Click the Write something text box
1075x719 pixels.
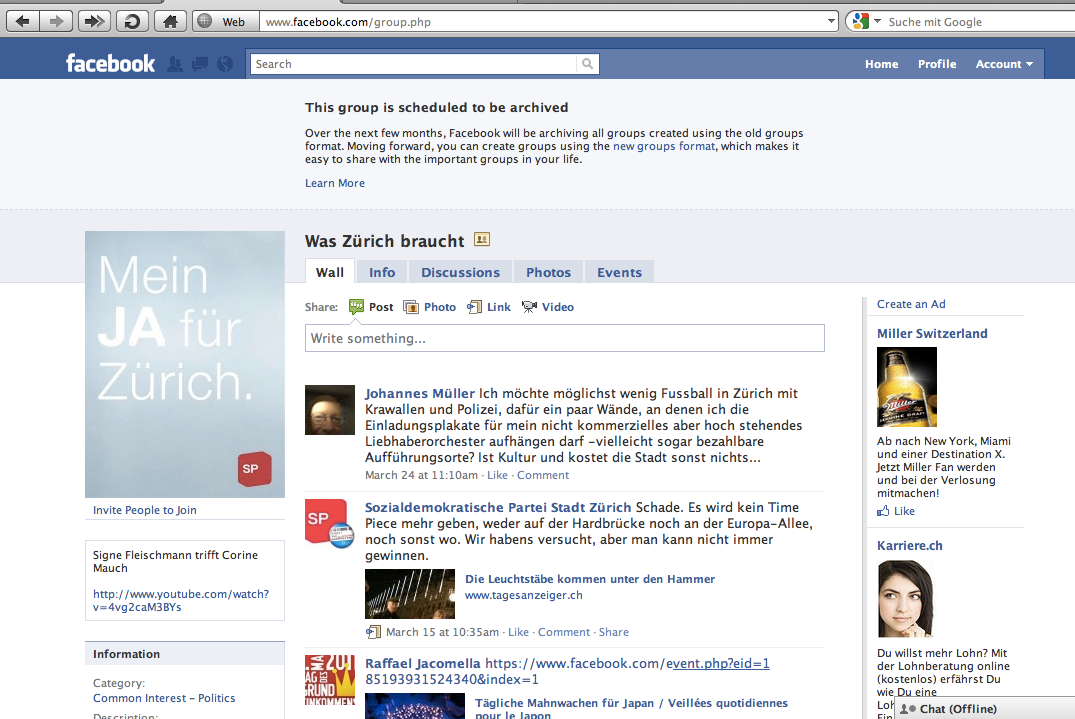coord(564,338)
